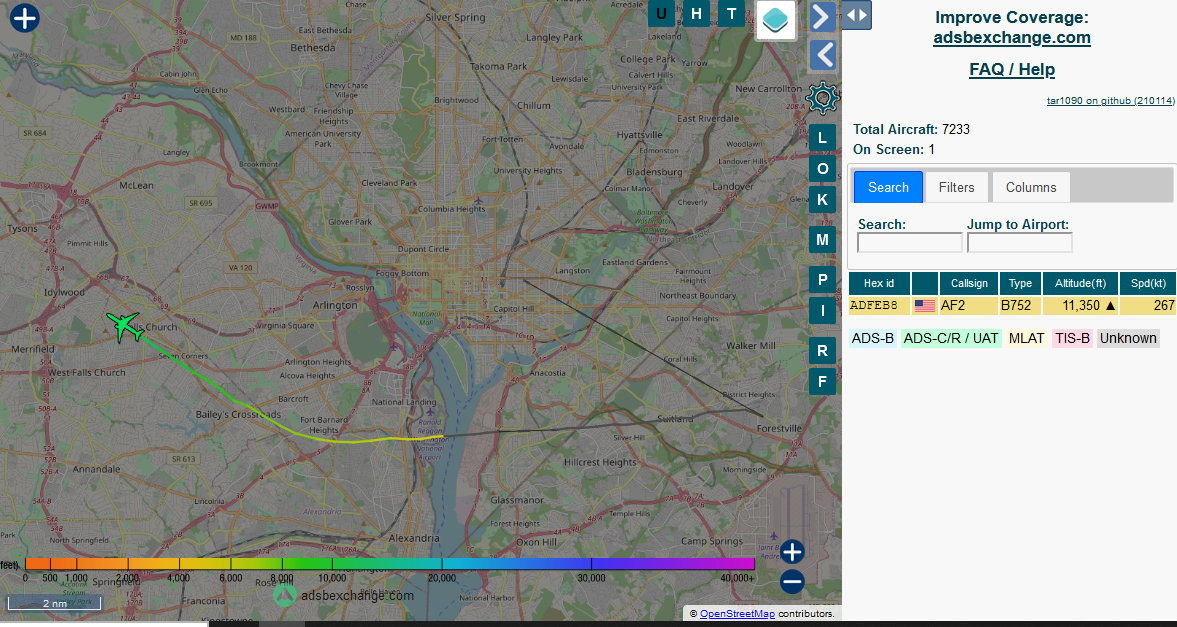
Task: Click the On Screen: 1 text
Action: coord(894,149)
